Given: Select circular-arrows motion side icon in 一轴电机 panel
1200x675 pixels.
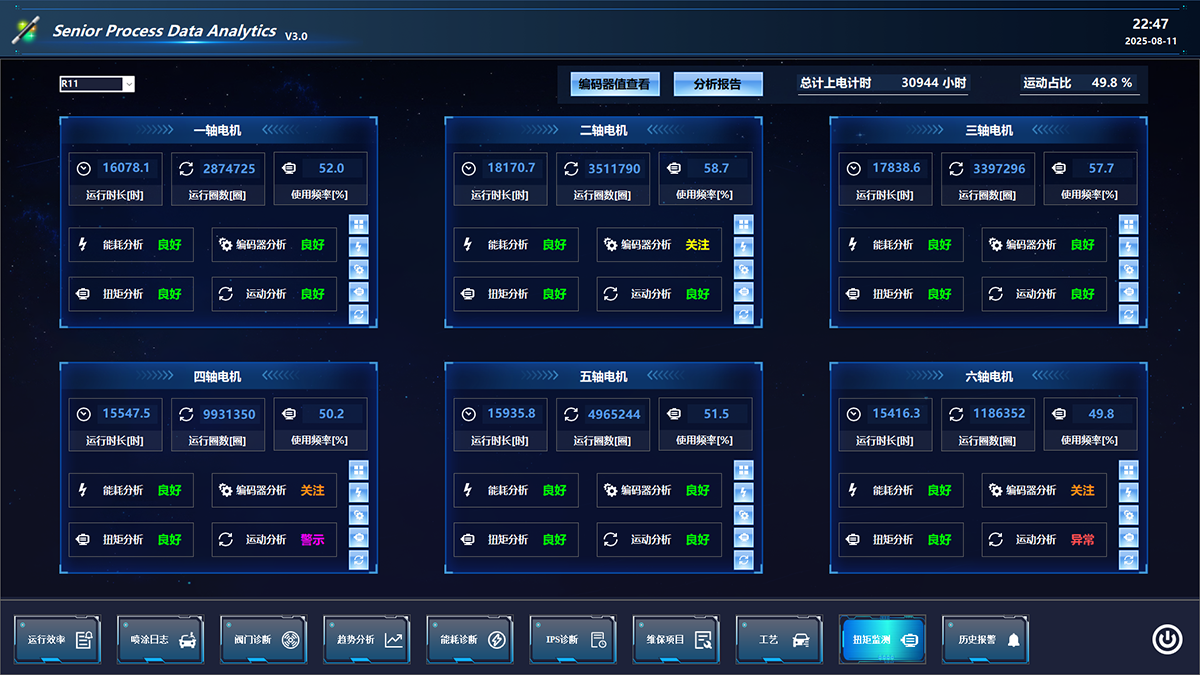Looking at the screenshot, I should click(359, 315).
